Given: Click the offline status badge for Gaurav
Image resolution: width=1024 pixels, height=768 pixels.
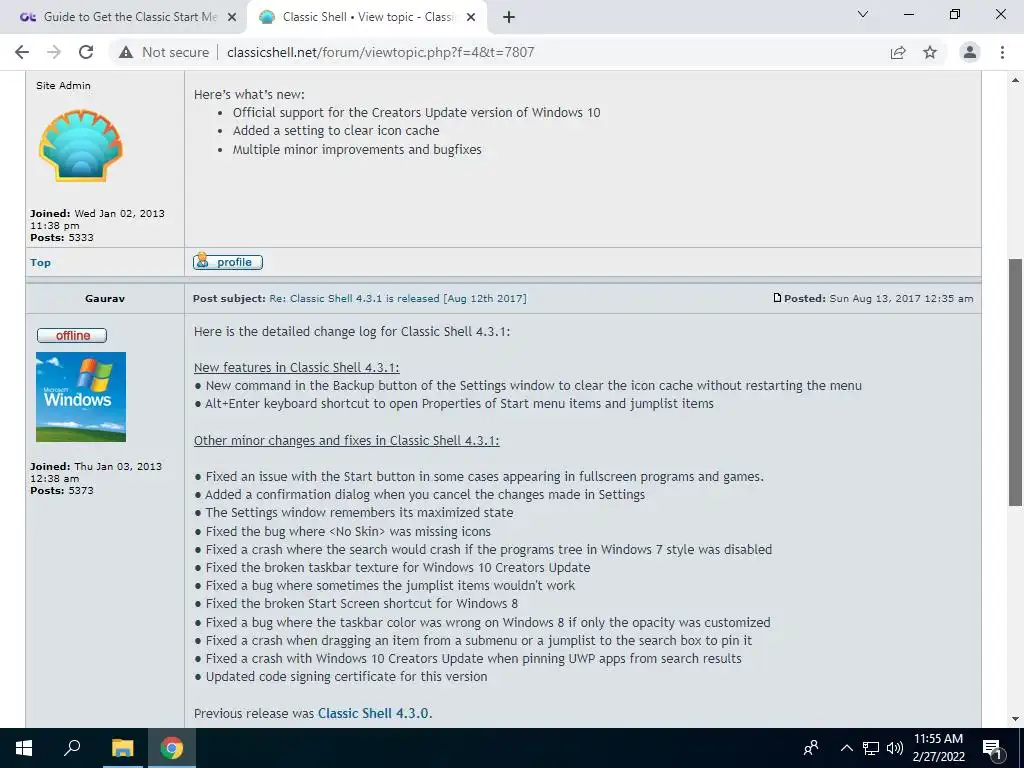Looking at the screenshot, I should coord(72,336).
